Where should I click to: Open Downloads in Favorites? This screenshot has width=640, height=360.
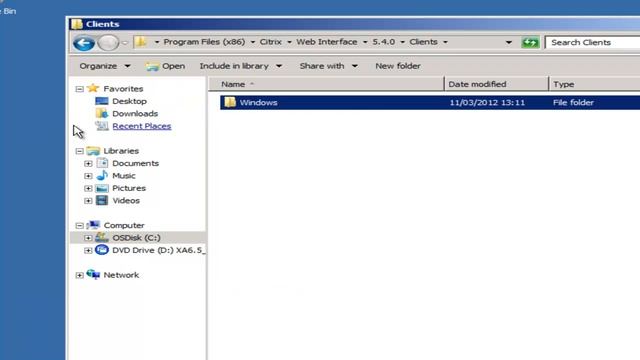[135, 113]
